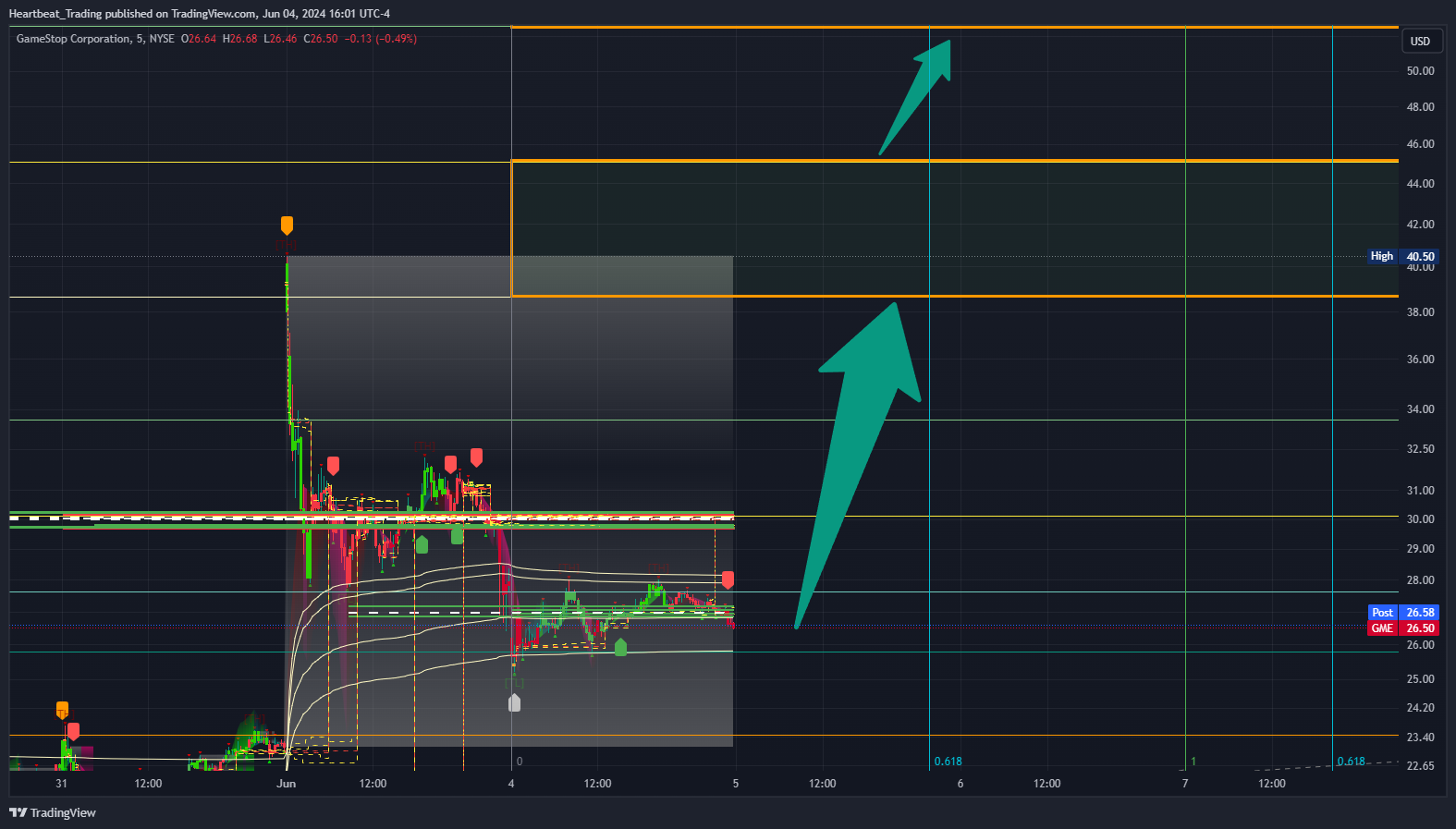Open the USD currency selector
This screenshot has height=829, width=1456.
(1420, 41)
